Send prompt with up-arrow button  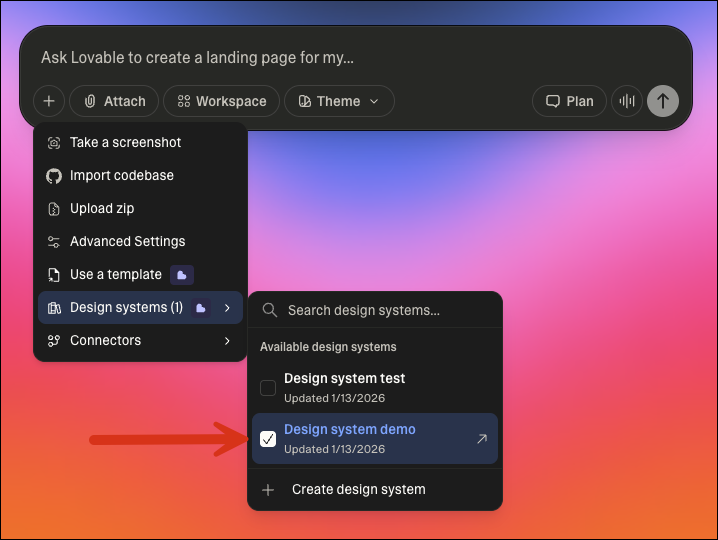point(663,101)
